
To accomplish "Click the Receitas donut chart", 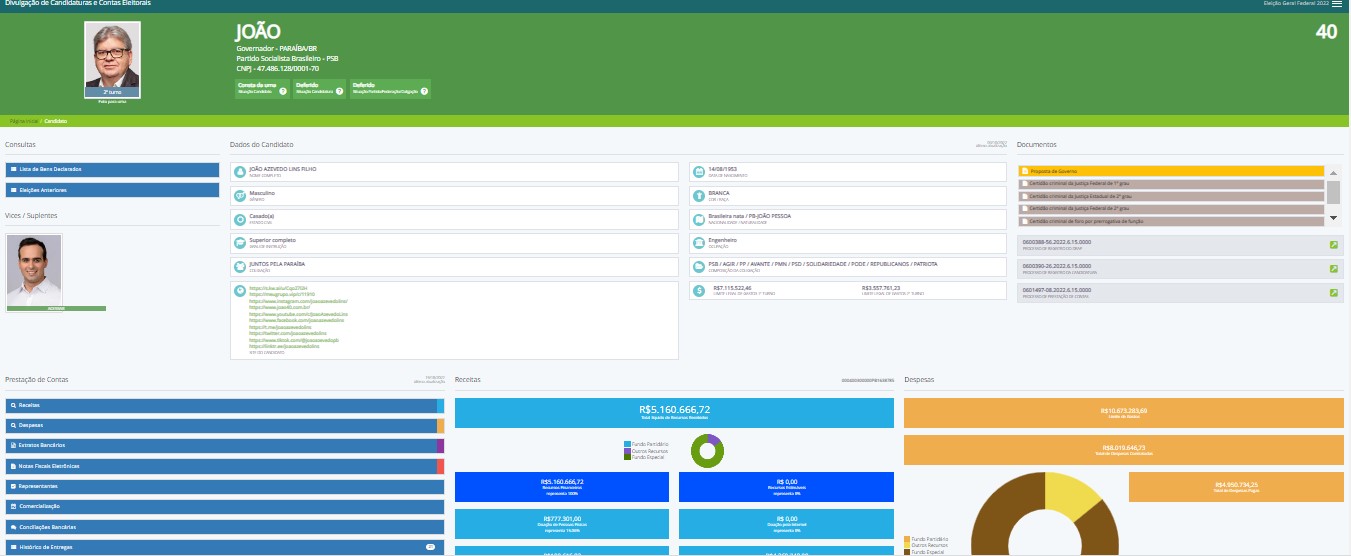I will coord(707,452).
